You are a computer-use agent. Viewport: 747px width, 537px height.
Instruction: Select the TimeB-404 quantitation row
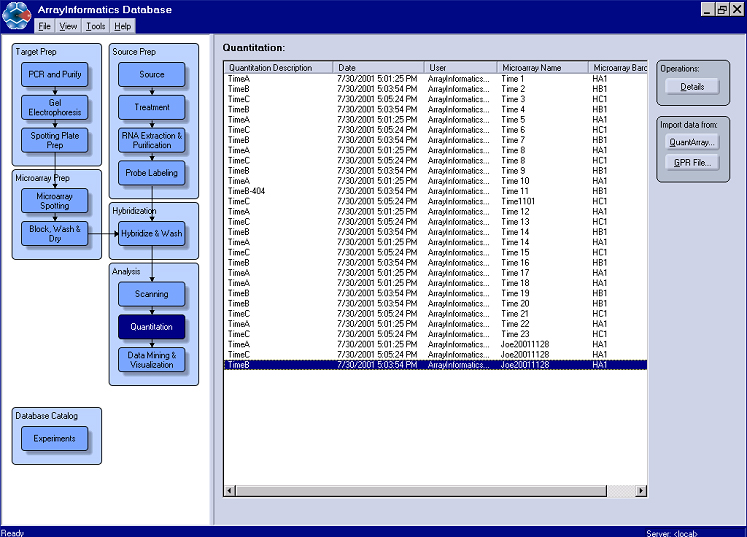pyautogui.click(x=435, y=191)
